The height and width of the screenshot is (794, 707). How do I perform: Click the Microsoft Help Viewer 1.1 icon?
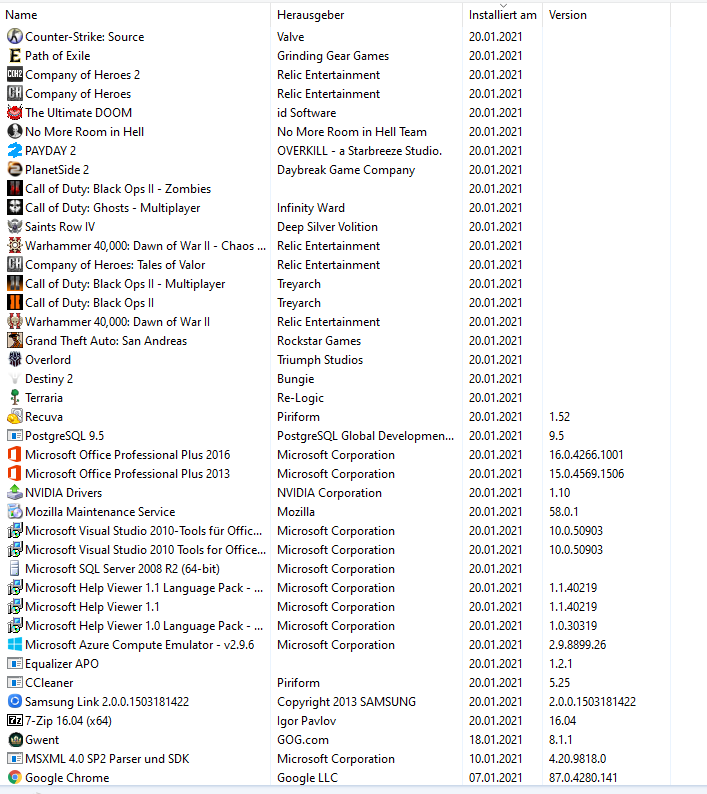click(x=15, y=607)
